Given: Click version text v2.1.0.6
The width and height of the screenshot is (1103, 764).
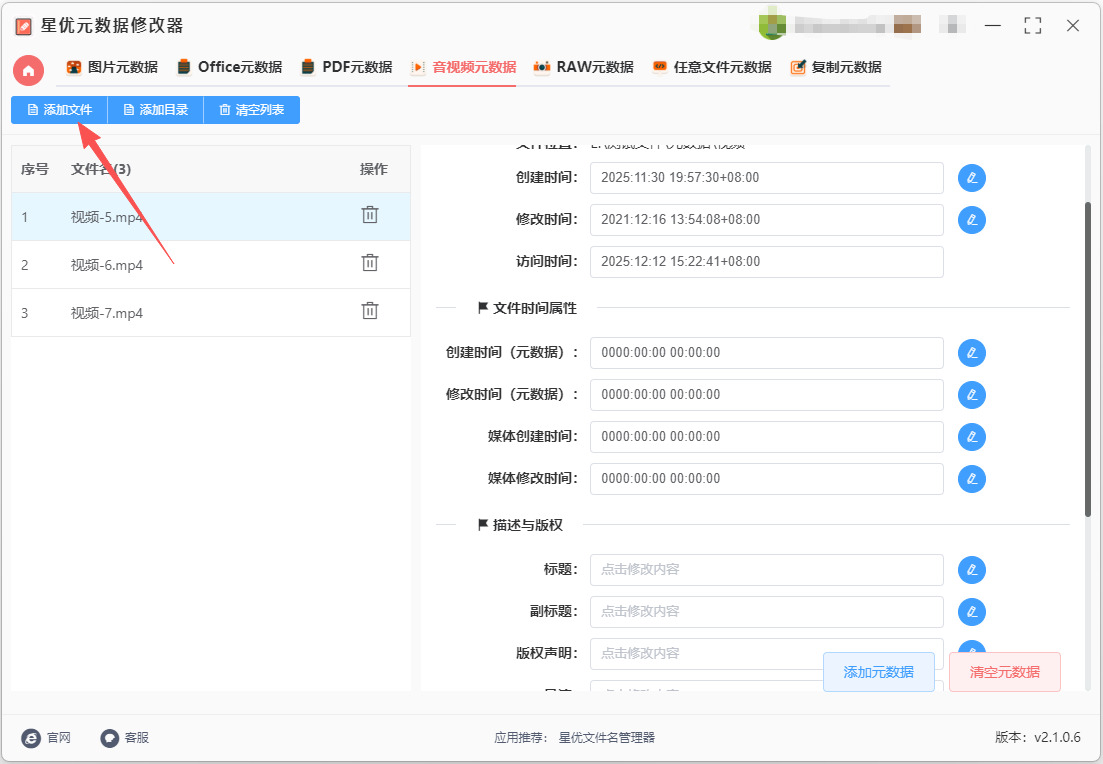Looking at the screenshot, I should (x=1038, y=737).
